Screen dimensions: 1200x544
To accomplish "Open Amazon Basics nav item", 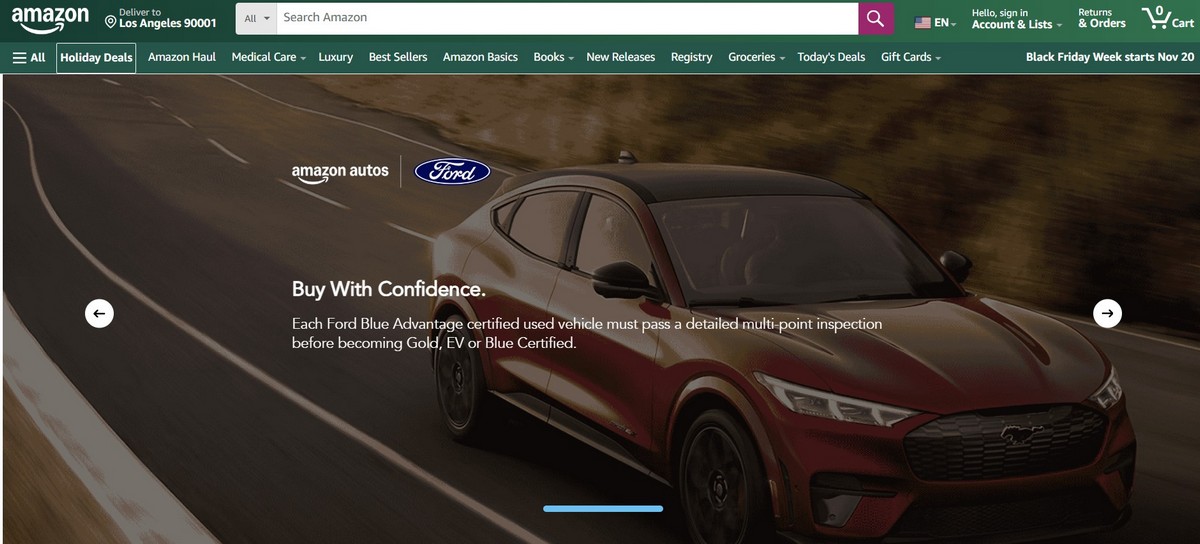I will [480, 57].
